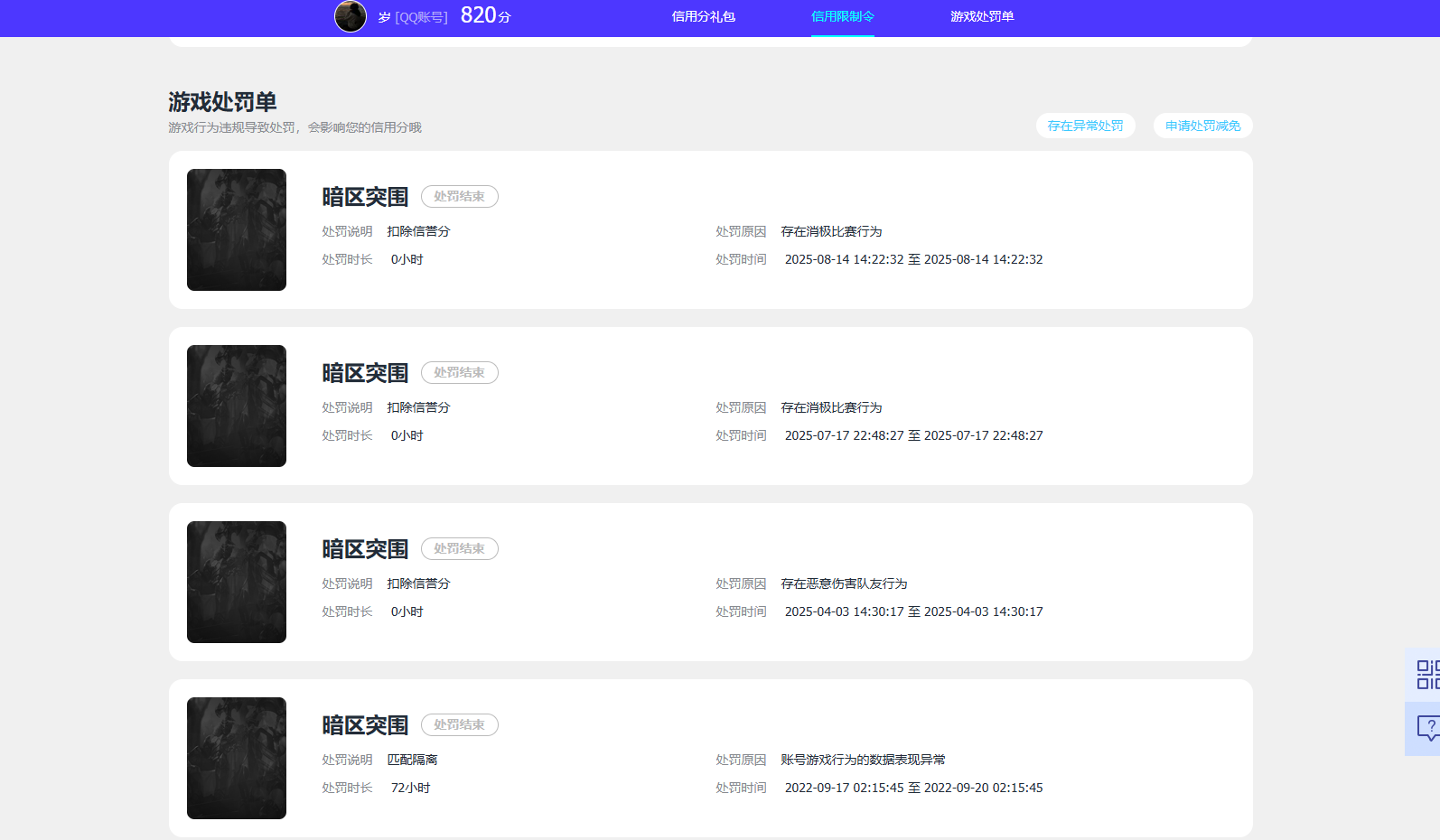Click 处罚结束 badge on 存在恶意伤害队友行为 record

(x=459, y=548)
